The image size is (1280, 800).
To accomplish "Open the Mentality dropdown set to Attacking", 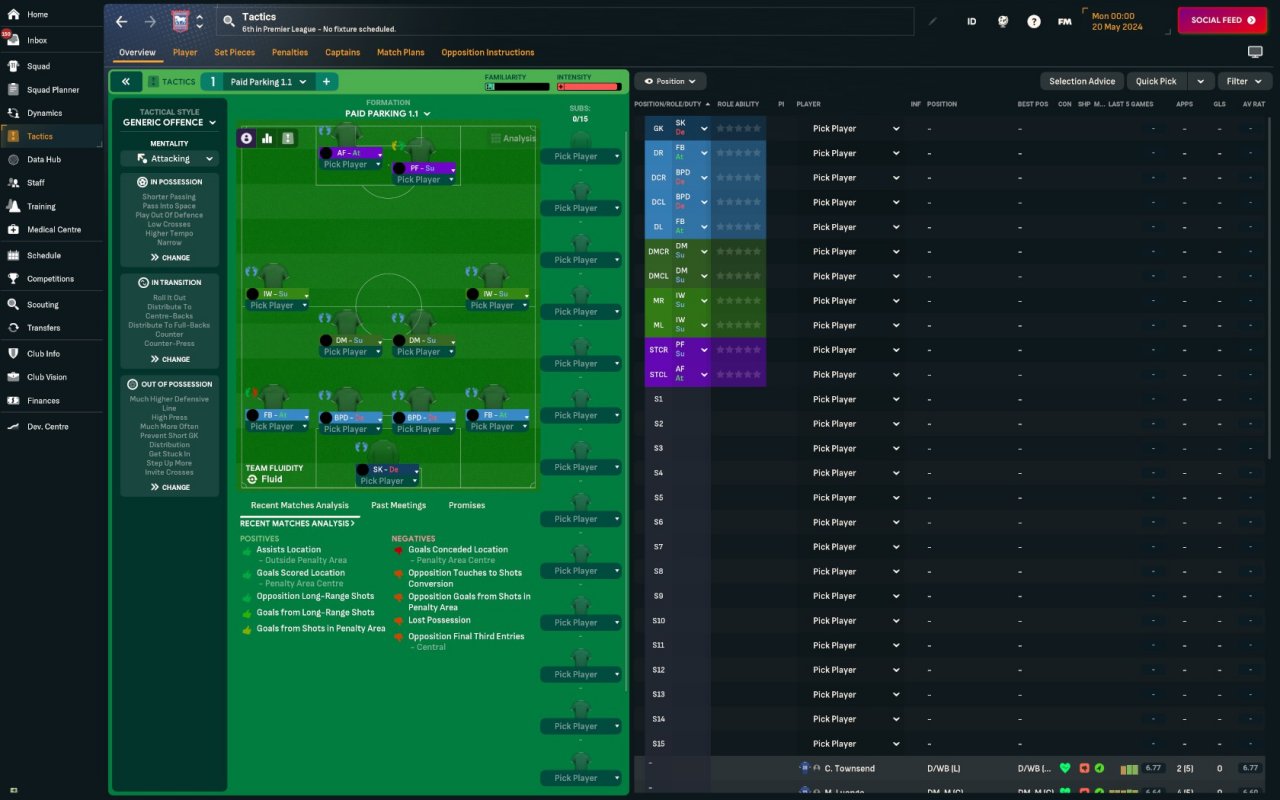I will point(170,159).
